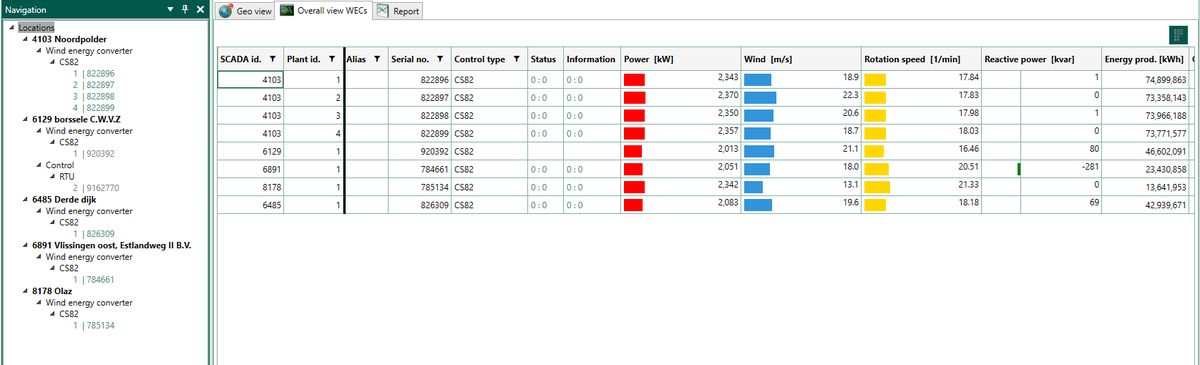
Task: Click 6891 Vlissingen oost, Estlandweg II B.V. label
Action: coord(111,245)
